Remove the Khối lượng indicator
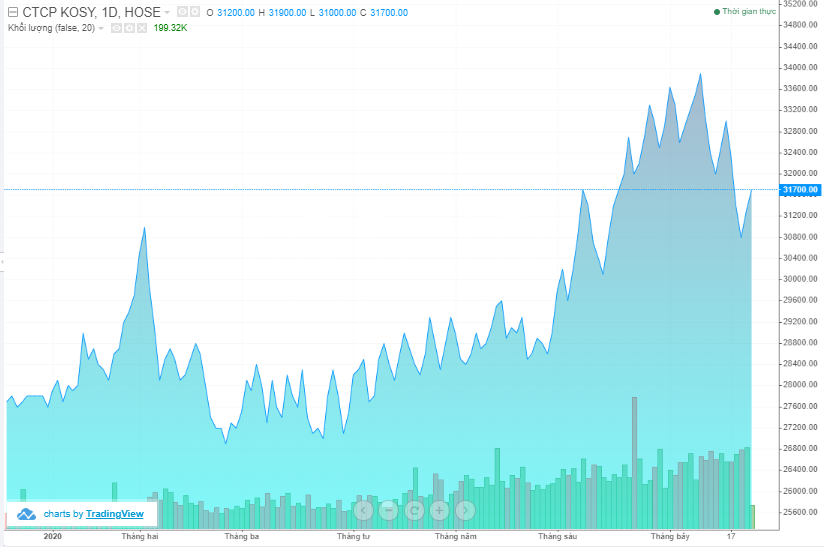Image resolution: width=824 pixels, height=547 pixels. 142,28
